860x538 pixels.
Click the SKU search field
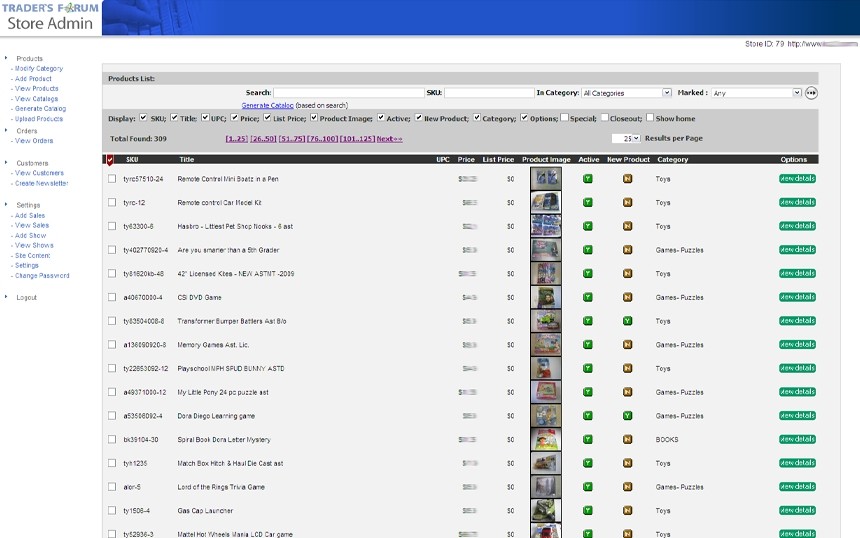point(489,93)
